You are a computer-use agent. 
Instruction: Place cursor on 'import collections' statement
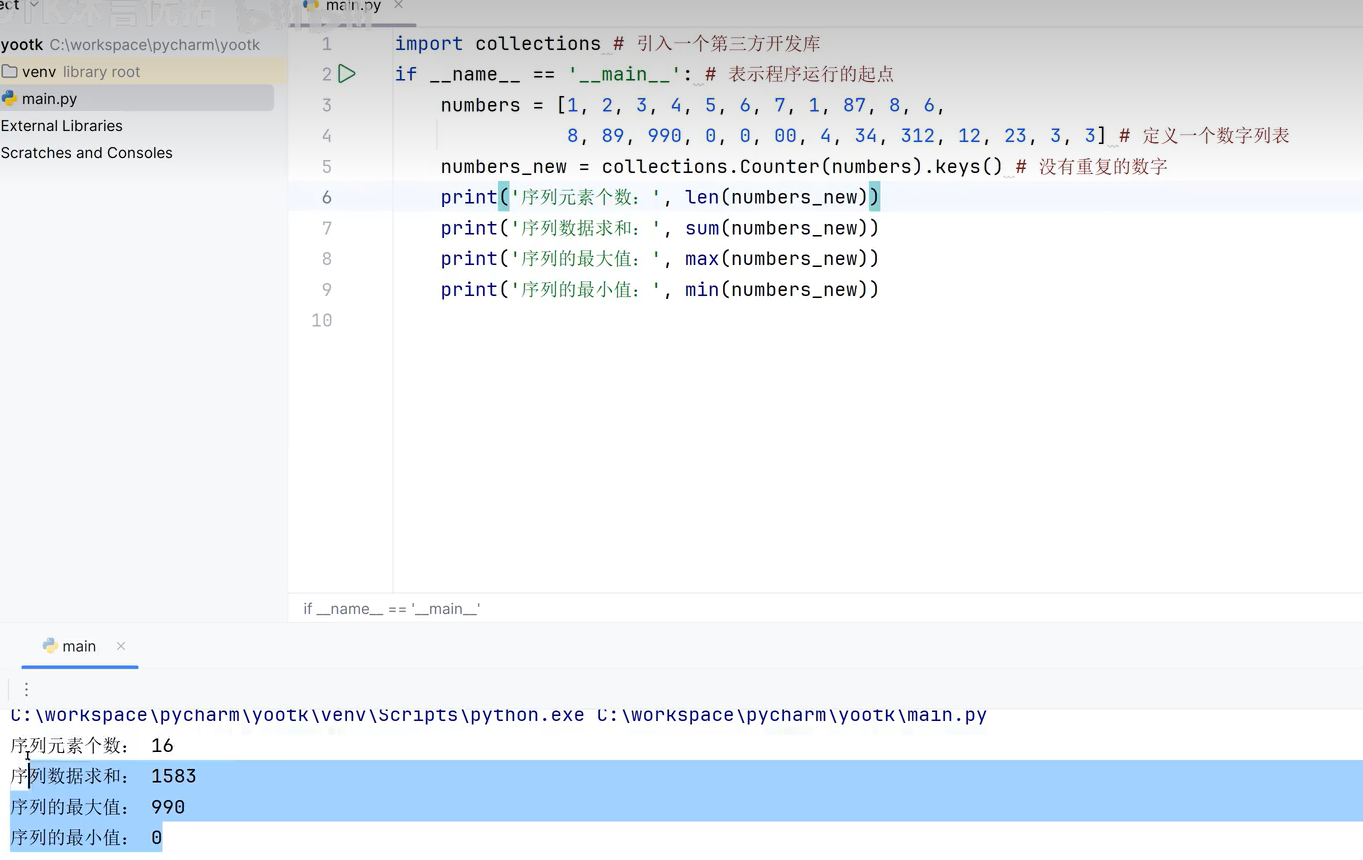tap(497, 44)
